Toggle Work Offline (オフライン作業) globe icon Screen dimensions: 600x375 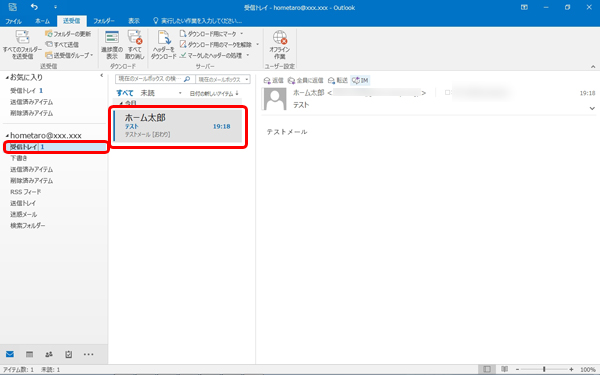tap(280, 38)
